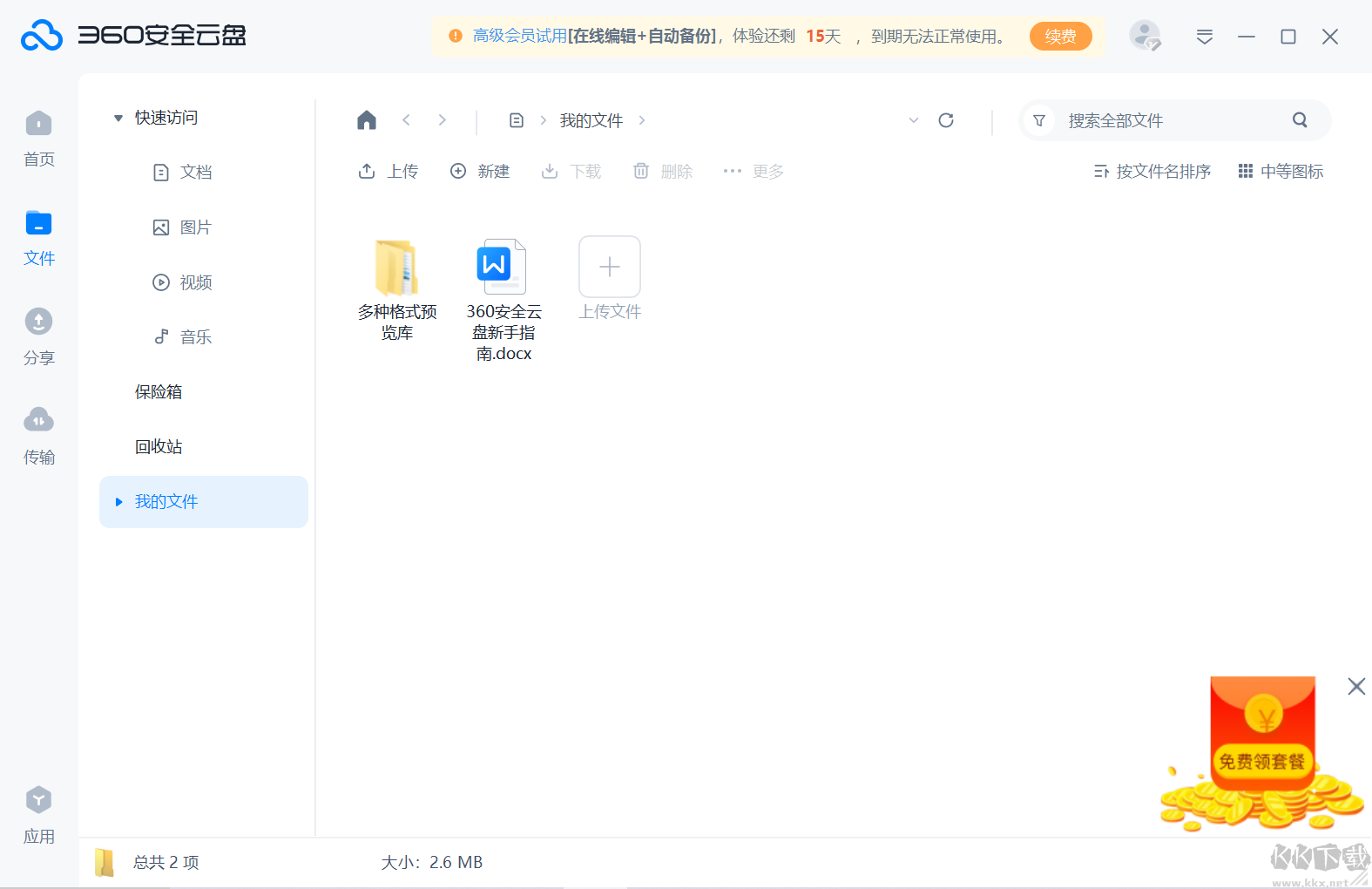Select 我的文件 in the sidebar

coord(204,502)
